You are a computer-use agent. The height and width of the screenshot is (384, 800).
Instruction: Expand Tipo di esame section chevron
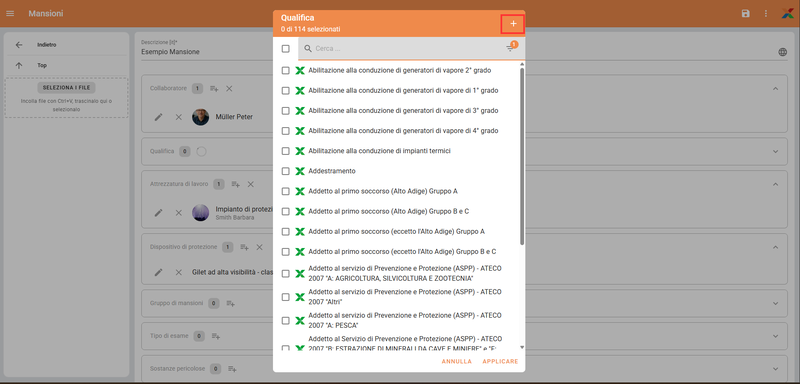point(776,336)
